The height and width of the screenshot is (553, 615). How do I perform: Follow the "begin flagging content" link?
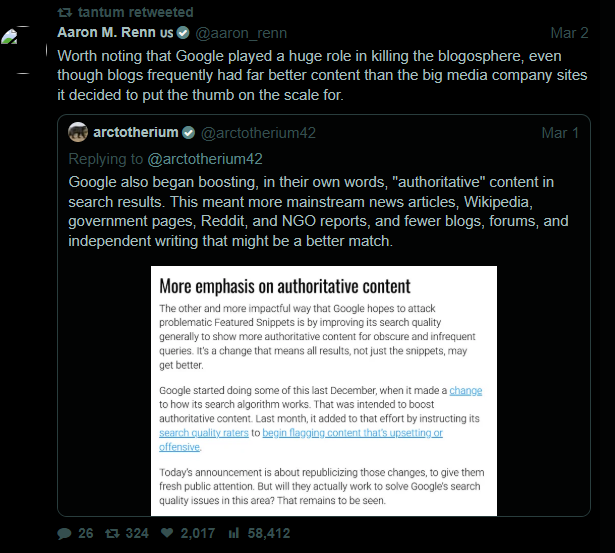[352, 433]
